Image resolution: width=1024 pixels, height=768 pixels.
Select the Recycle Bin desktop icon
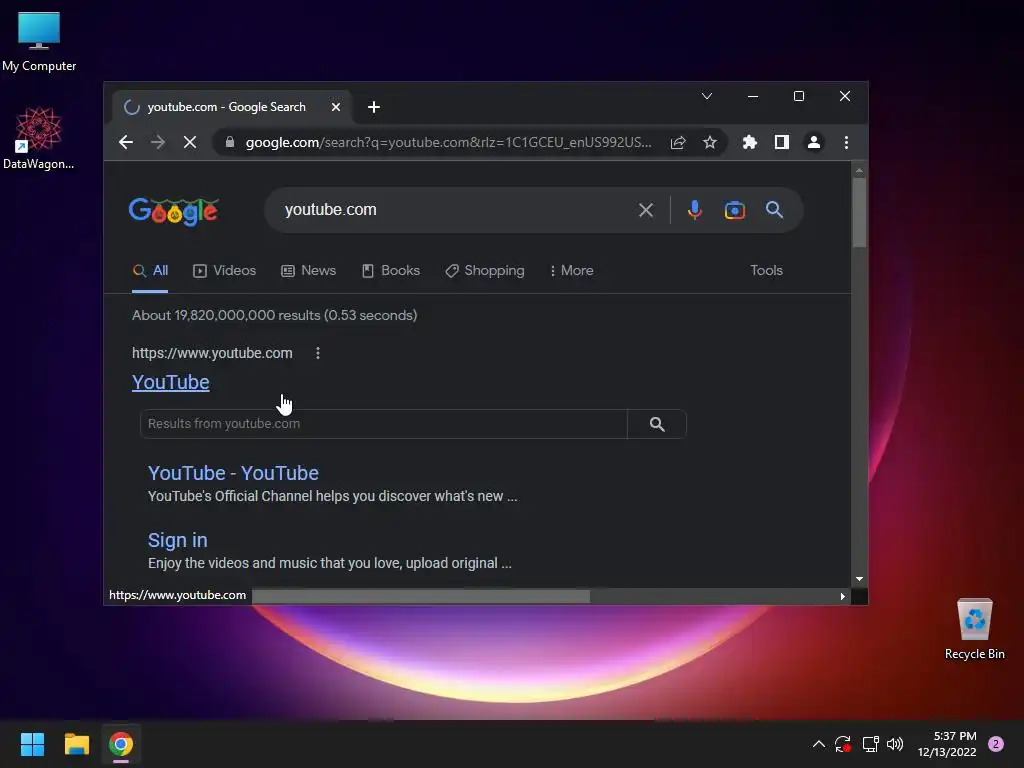click(x=974, y=629)
